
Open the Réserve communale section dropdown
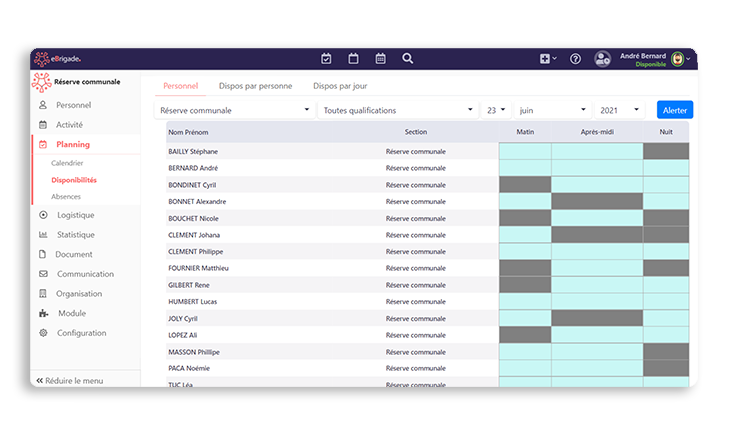click(235, 110)
